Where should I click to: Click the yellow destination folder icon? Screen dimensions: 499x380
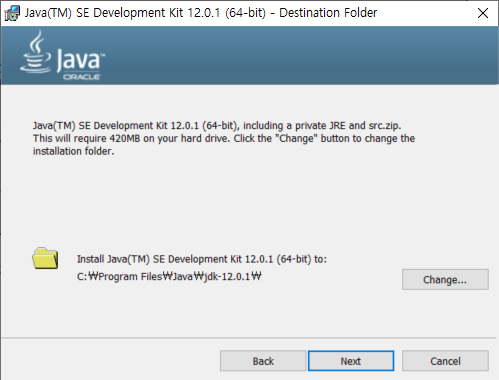[45, 258]
